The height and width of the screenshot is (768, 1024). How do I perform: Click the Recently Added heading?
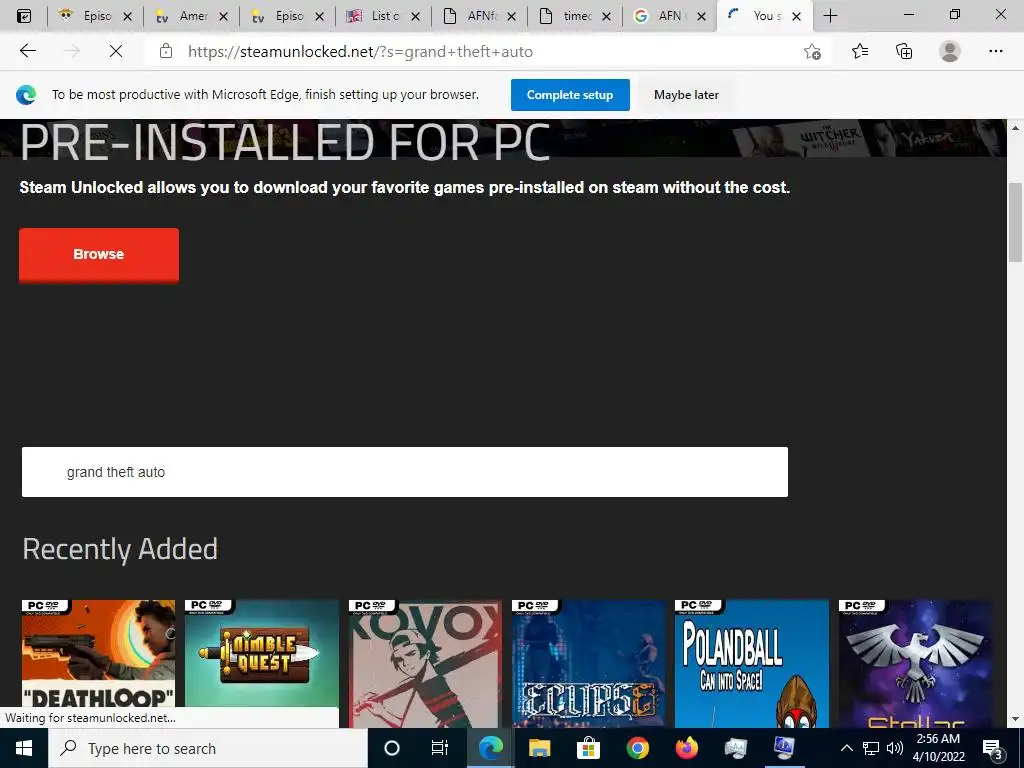pos(120,549)
